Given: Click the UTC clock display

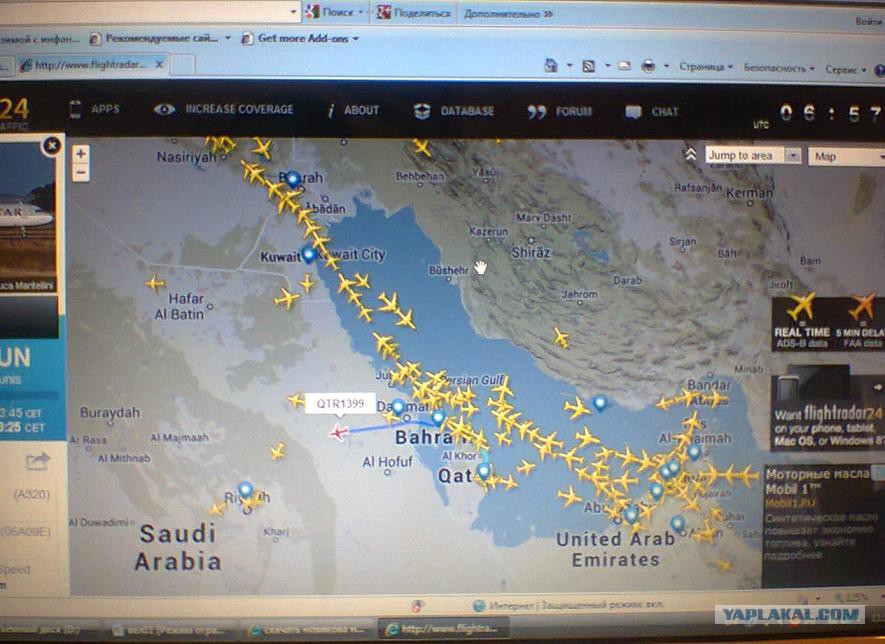Looking at the screenshot, I should (820, 116).
